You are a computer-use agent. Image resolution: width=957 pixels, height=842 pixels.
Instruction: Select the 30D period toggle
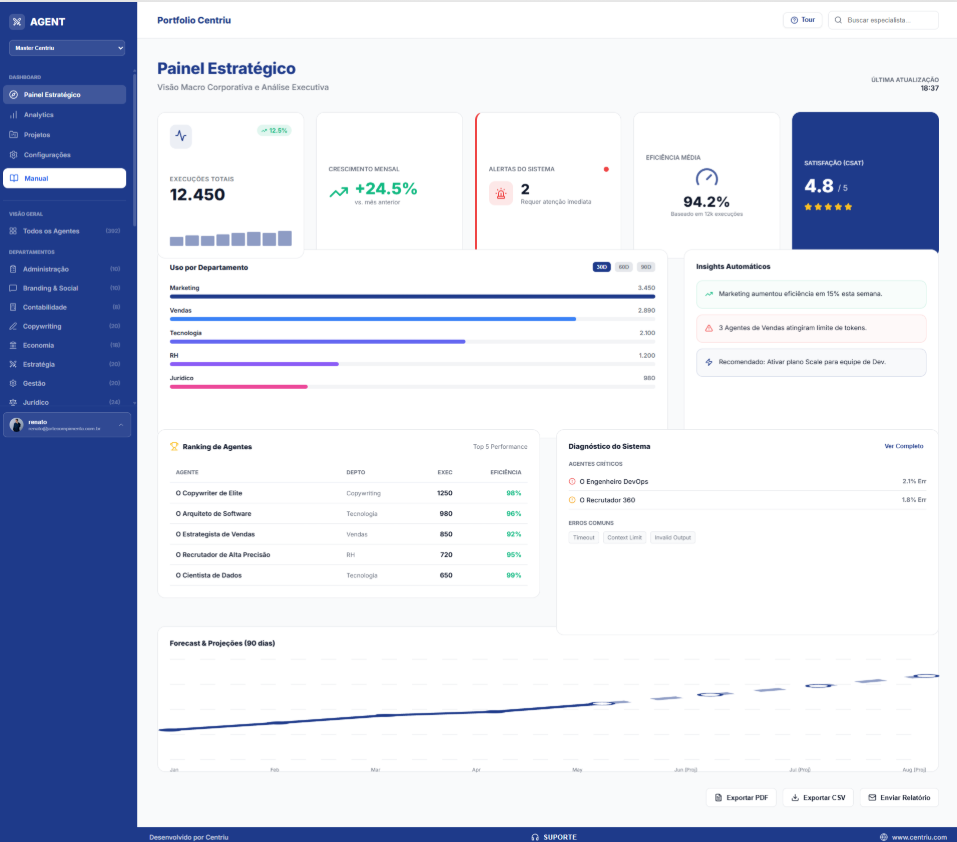[601, 267]
